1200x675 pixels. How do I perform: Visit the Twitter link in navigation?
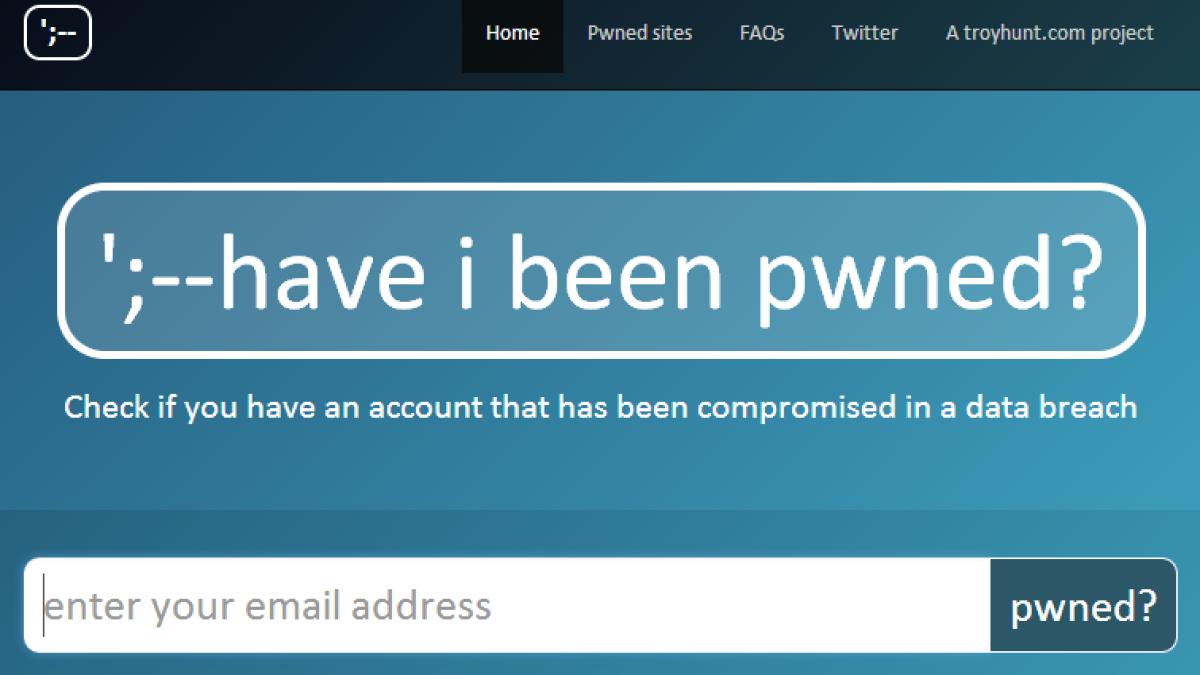point(865,33)
